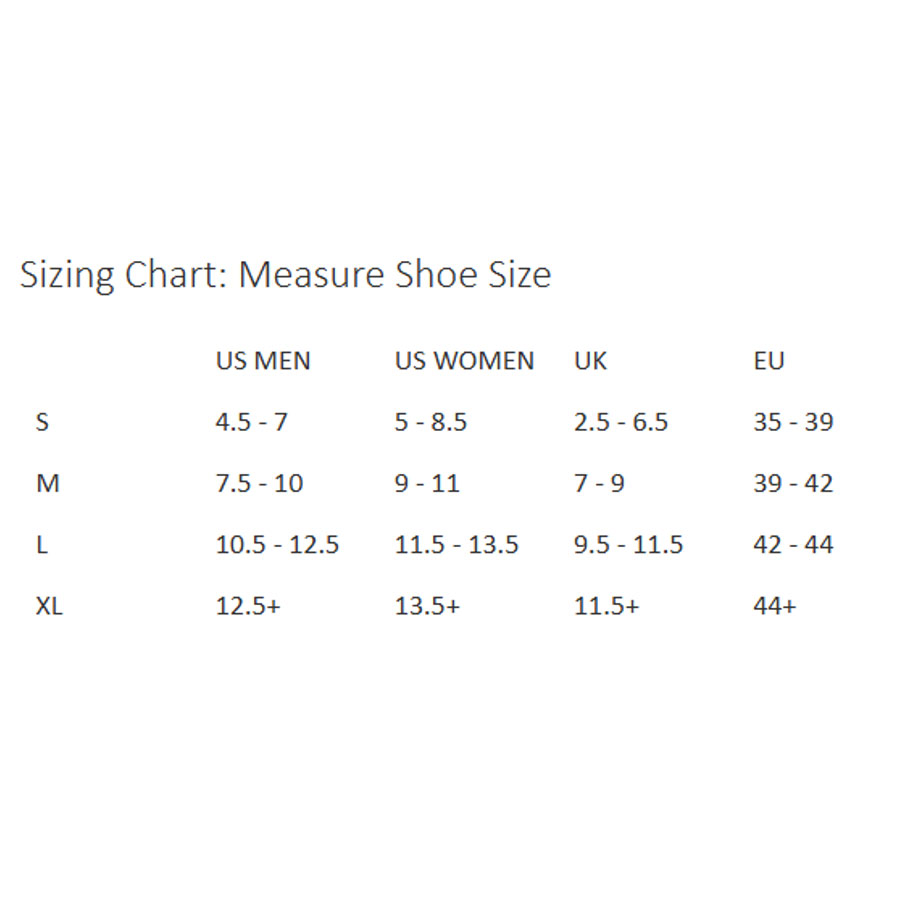Click the XL size row label

tap(49, 606)
